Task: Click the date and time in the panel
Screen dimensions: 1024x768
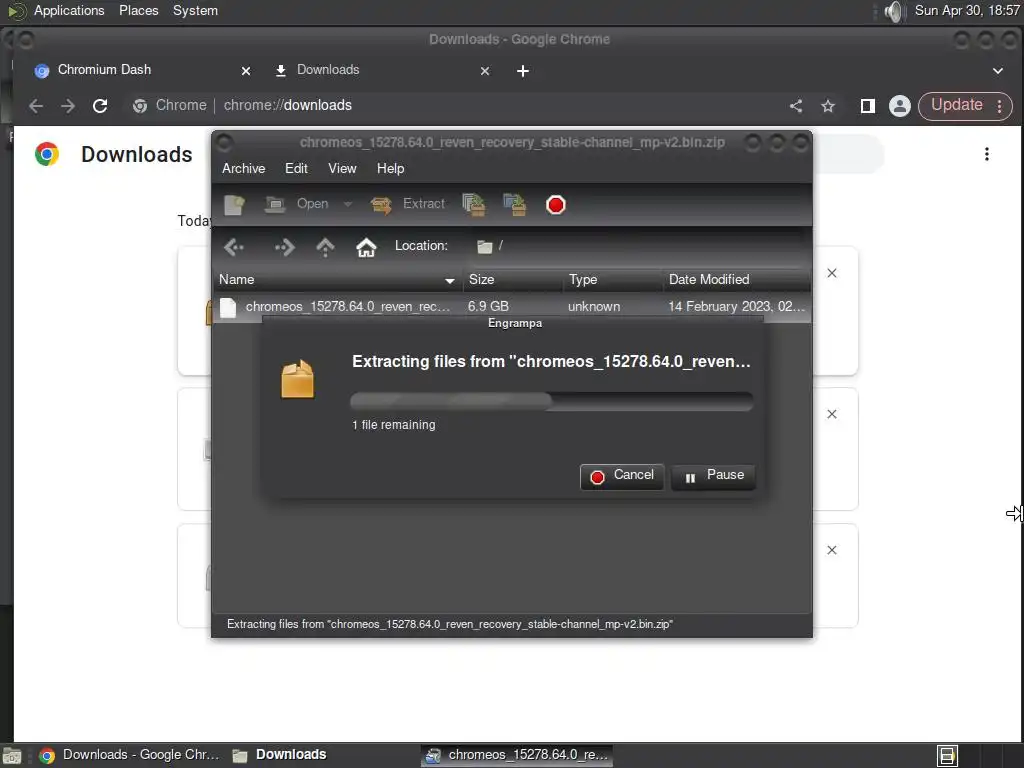Action: [967, 10]
